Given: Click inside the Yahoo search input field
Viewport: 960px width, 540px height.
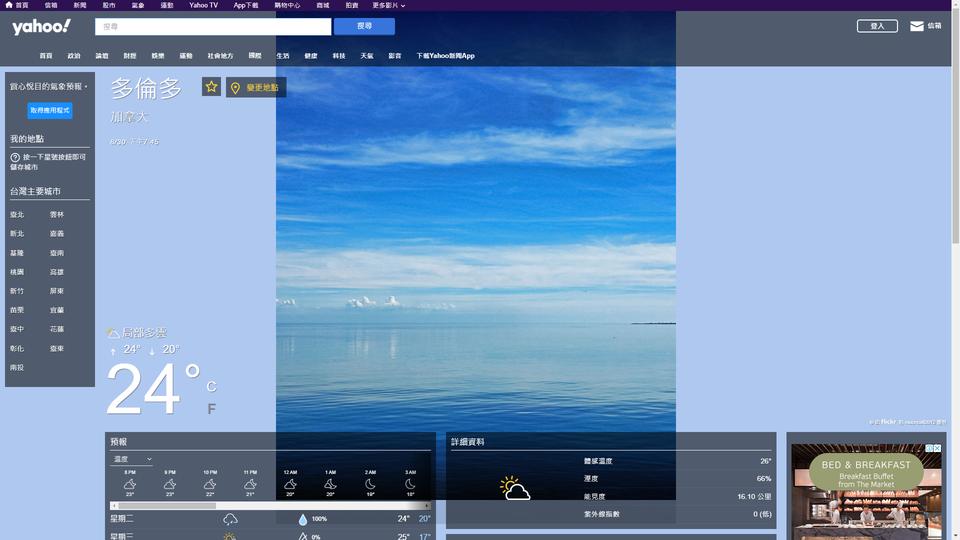Looking at the screenshot, I should pyautogui.click(x=213, y=26).
